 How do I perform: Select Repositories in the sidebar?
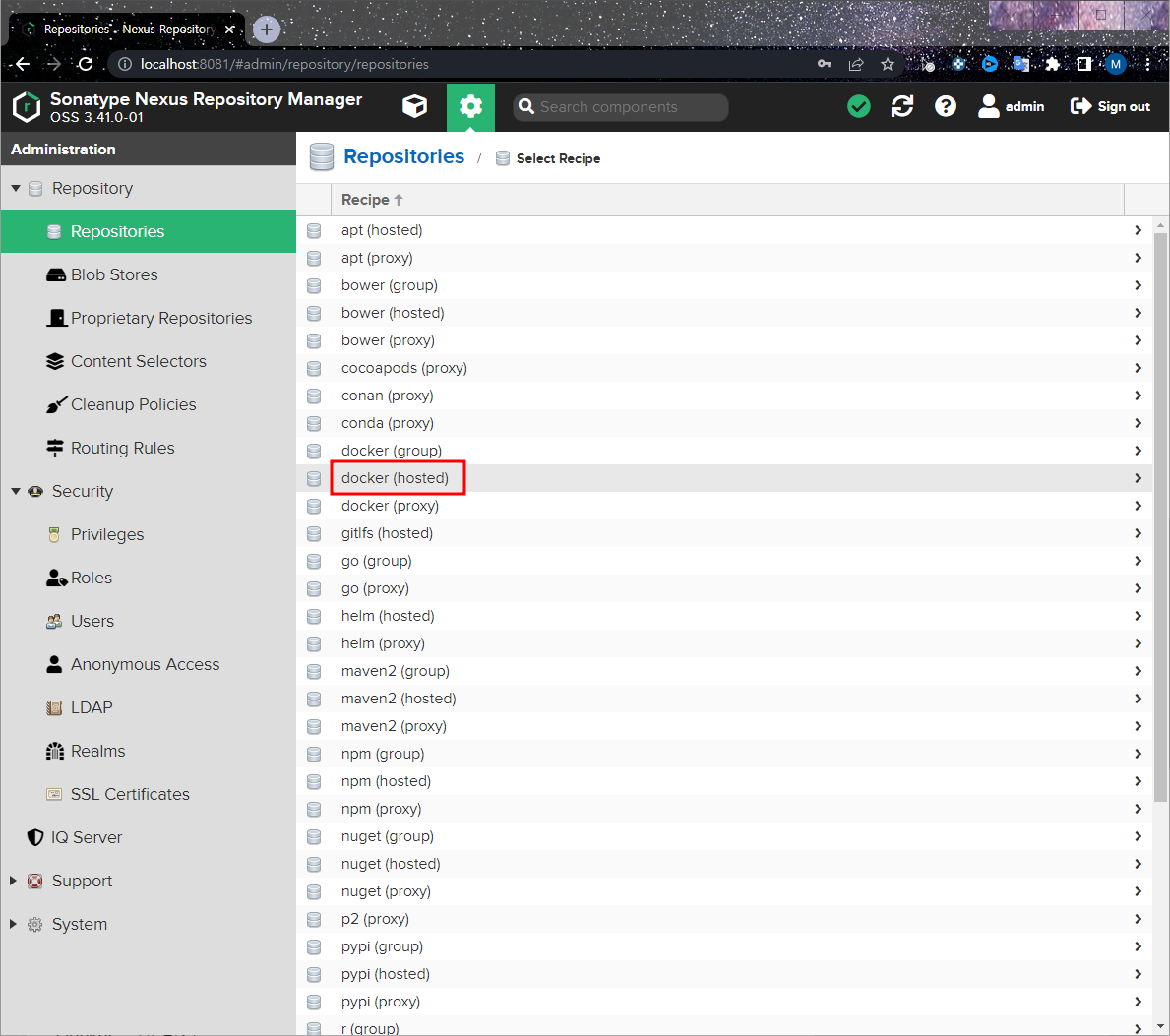click(x=149, y=231)
